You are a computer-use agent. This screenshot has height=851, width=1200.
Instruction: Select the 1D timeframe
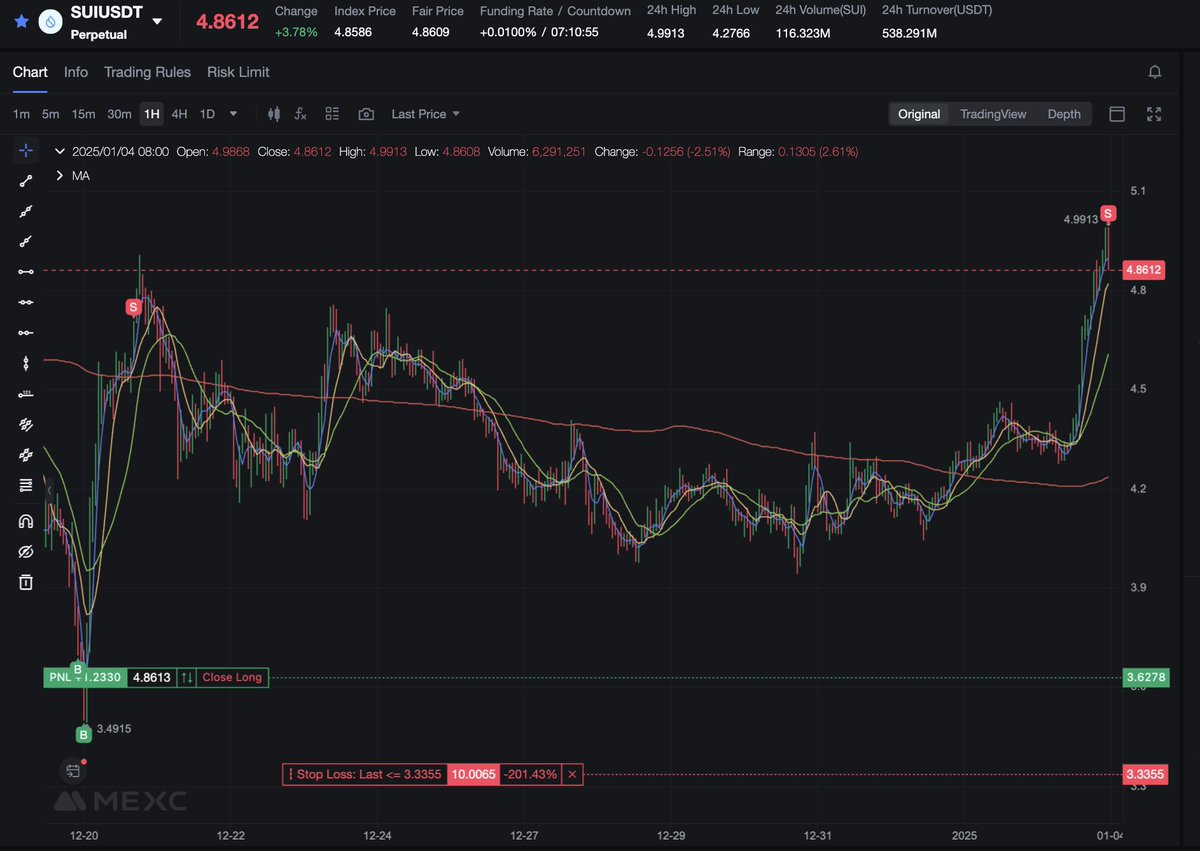click(207, 114)
